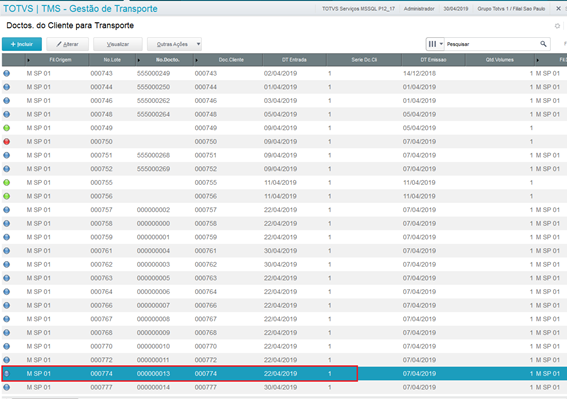Sort by the Qtd.Volumes column header
The image size is (567, 399).
500,60
